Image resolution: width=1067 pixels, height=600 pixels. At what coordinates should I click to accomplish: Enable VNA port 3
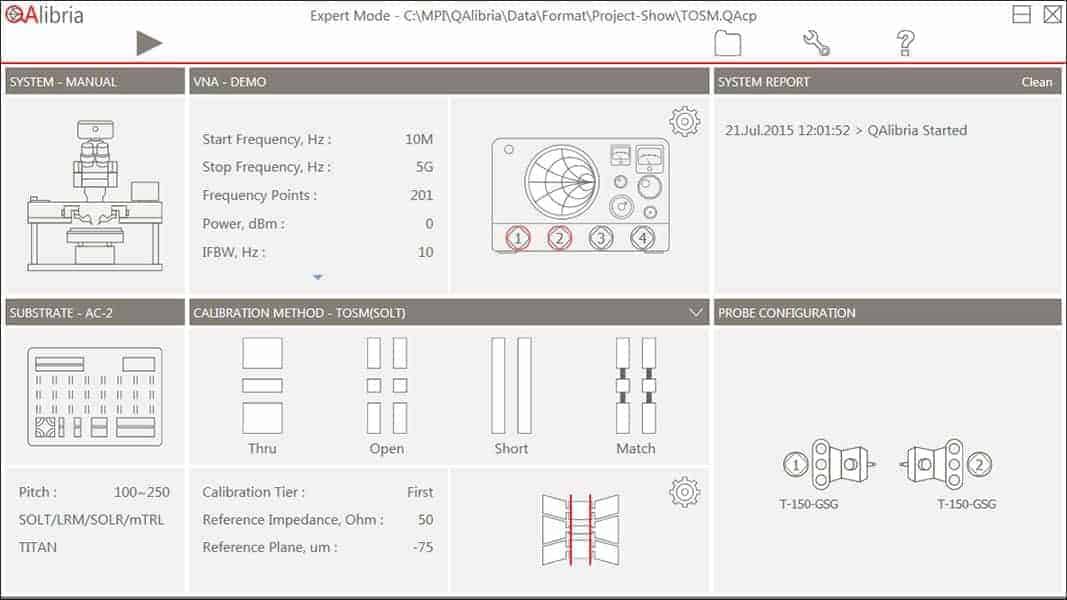click(600, 238)
